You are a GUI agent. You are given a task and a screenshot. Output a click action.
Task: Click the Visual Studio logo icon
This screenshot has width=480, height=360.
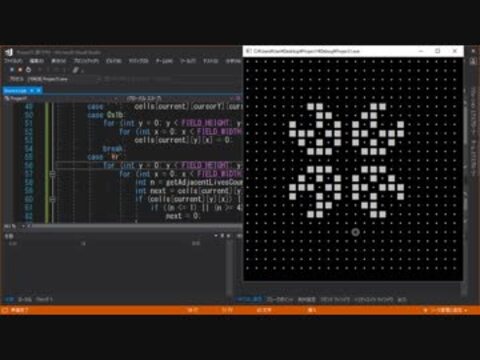tap(9, 52)
